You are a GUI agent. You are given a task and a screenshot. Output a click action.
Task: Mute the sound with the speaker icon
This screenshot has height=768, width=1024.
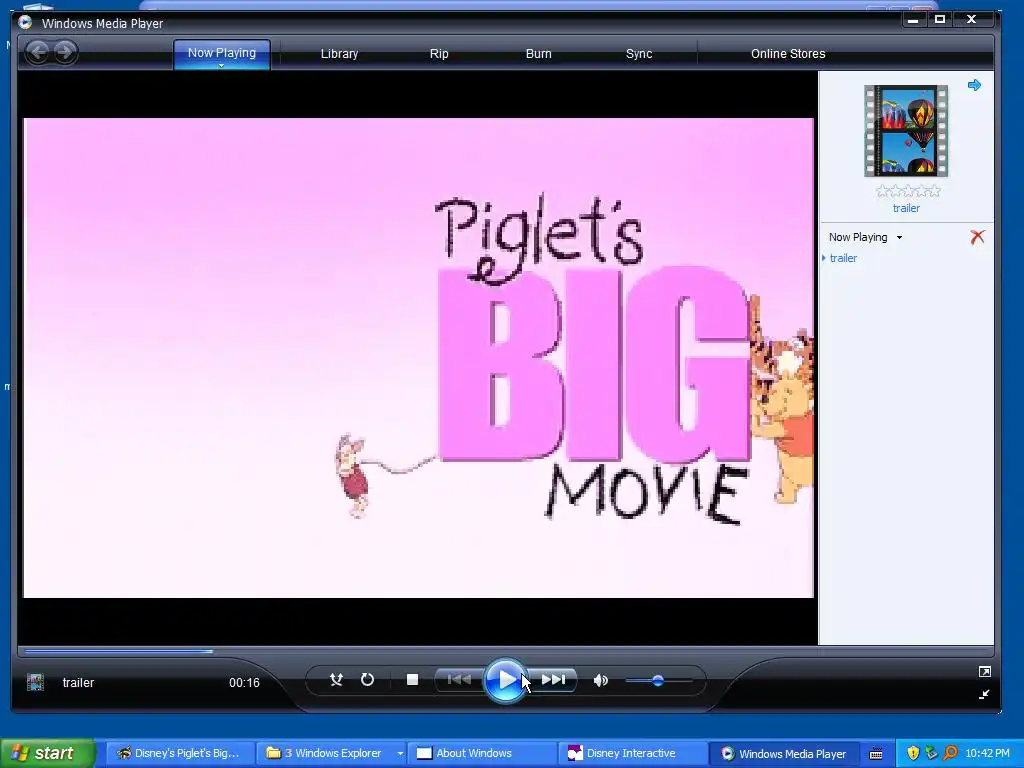click(601, 680)
